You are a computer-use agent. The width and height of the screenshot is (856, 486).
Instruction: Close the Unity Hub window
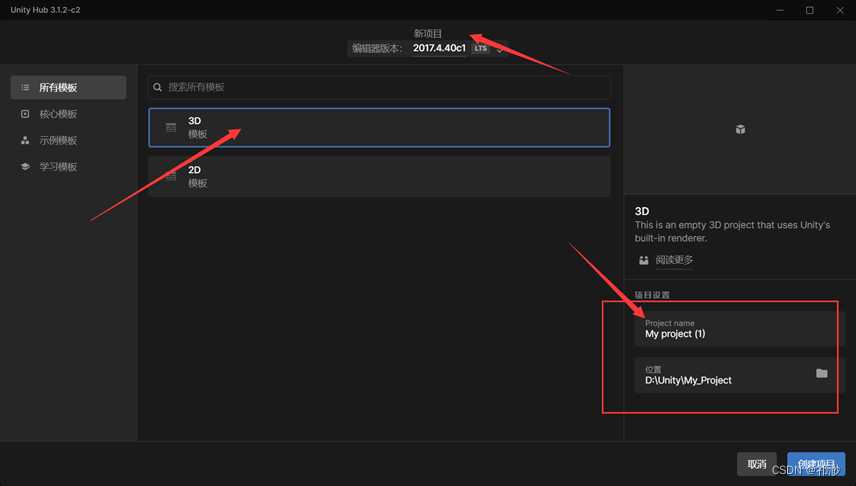tap(840, 10)
